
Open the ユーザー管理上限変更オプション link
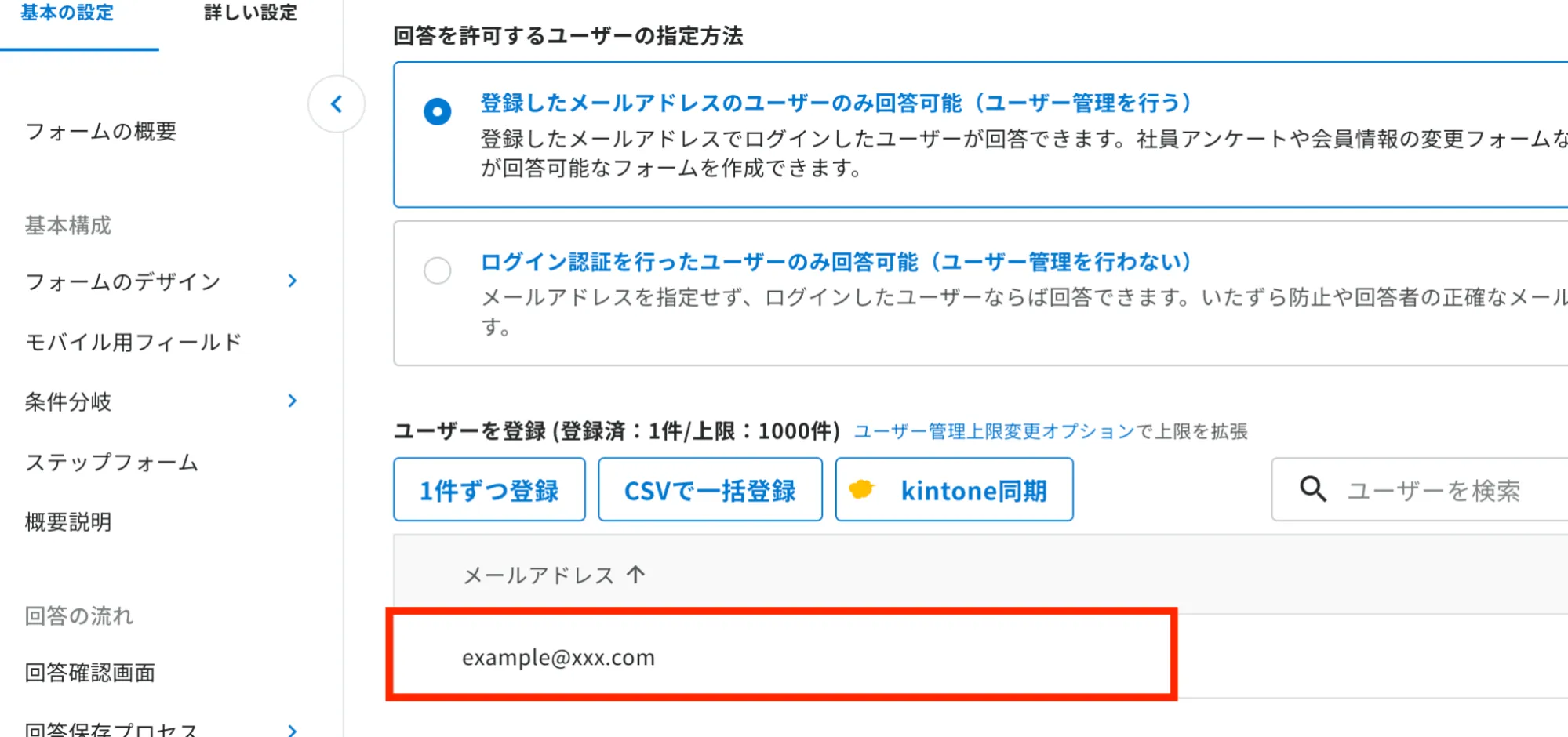coord(994,431)
